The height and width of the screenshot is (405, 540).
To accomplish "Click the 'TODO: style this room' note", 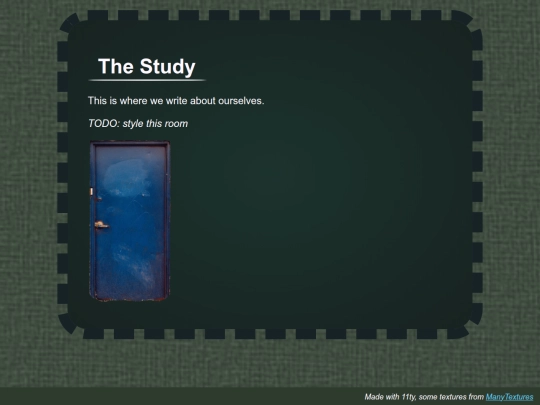I will 138,123.
